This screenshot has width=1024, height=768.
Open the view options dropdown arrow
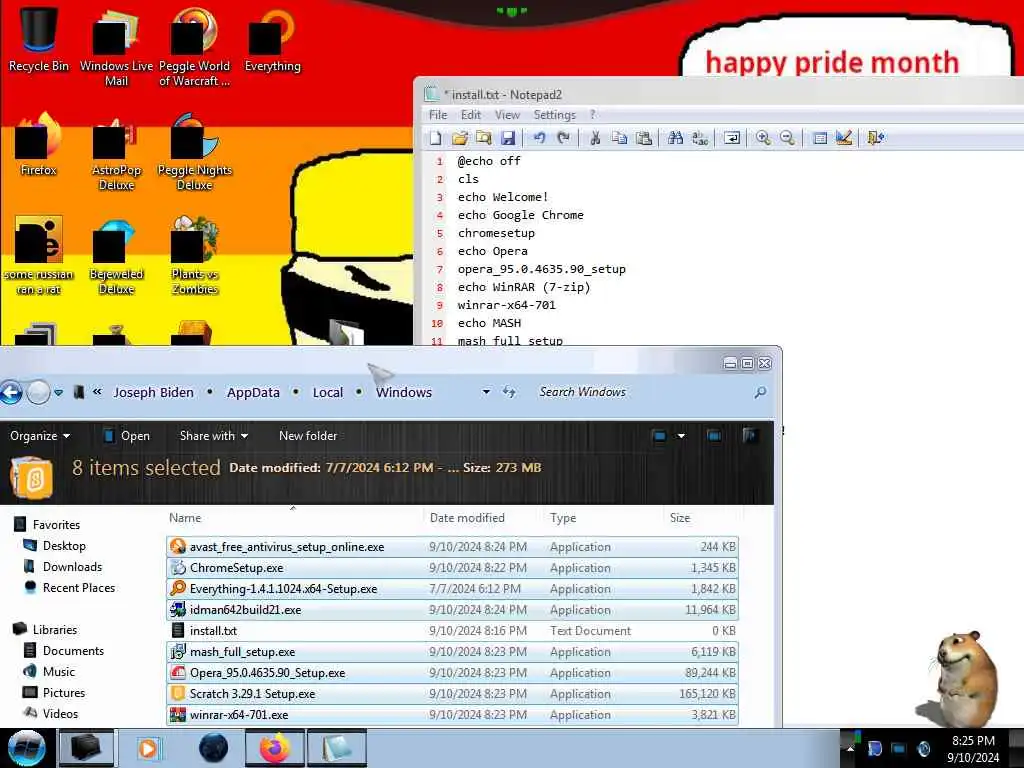681,436
